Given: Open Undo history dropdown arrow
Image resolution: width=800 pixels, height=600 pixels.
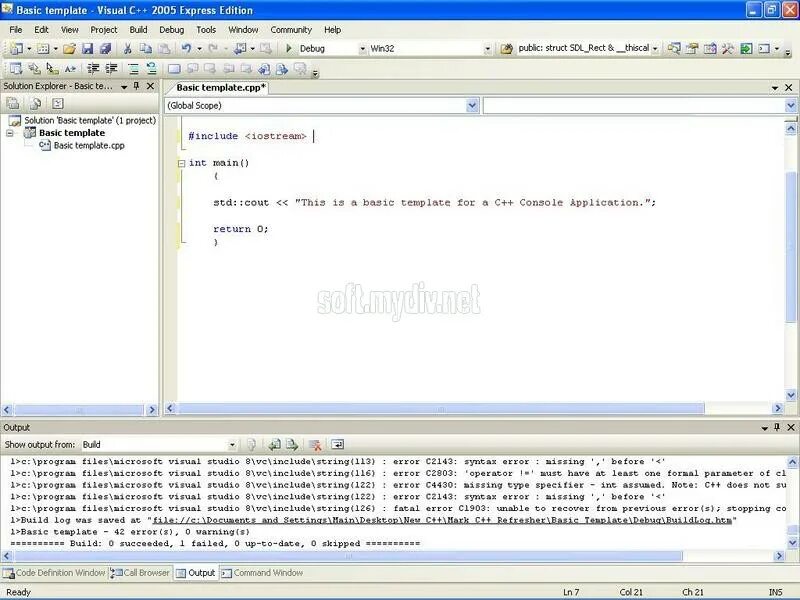Looking at the screenshot, I should 199,49.
